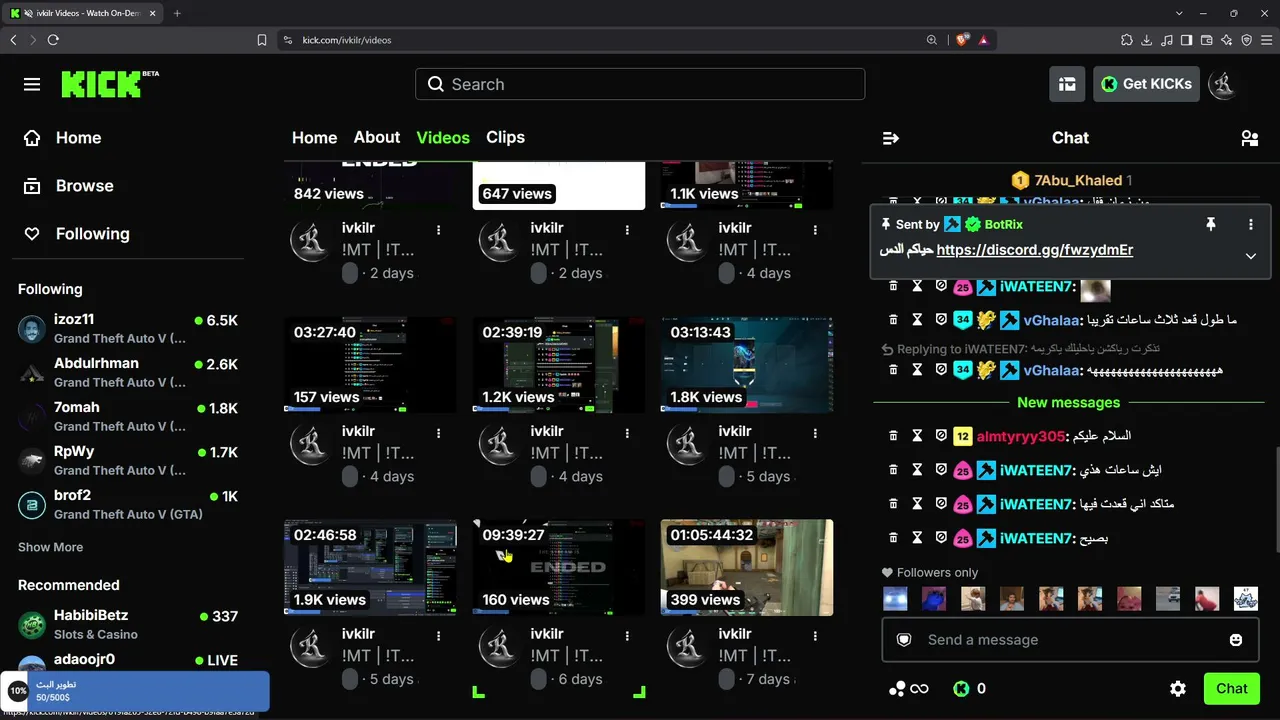Open HabibiBetz recommended channel

pyautogui.click(x=128, y=624)
